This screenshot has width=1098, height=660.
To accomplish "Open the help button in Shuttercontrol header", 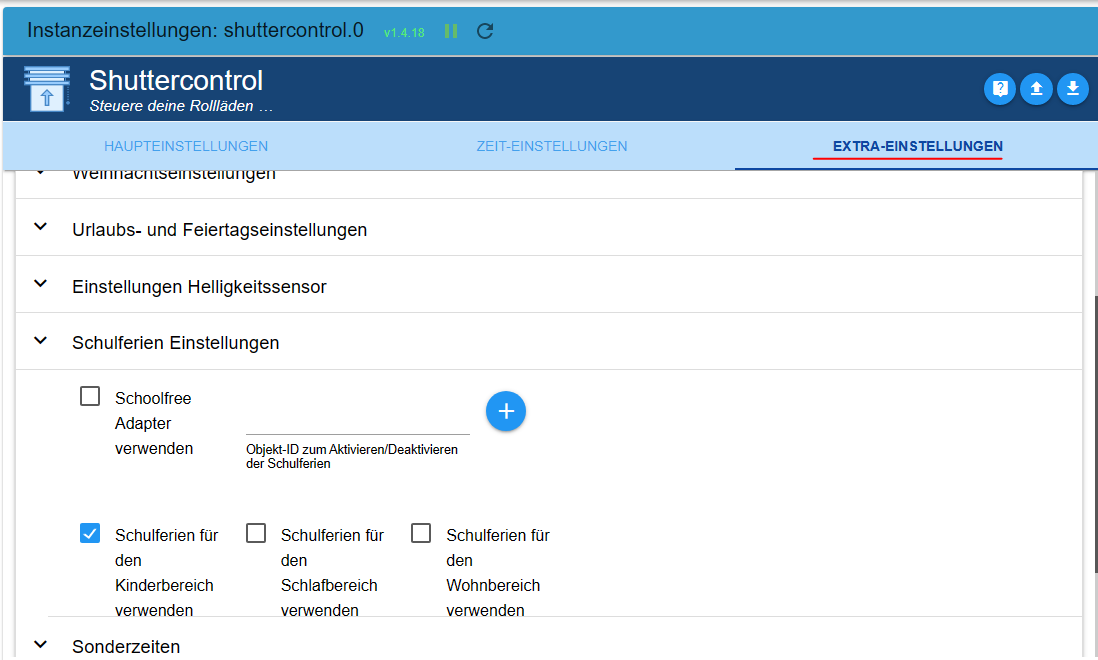I will click(1000, 89).
